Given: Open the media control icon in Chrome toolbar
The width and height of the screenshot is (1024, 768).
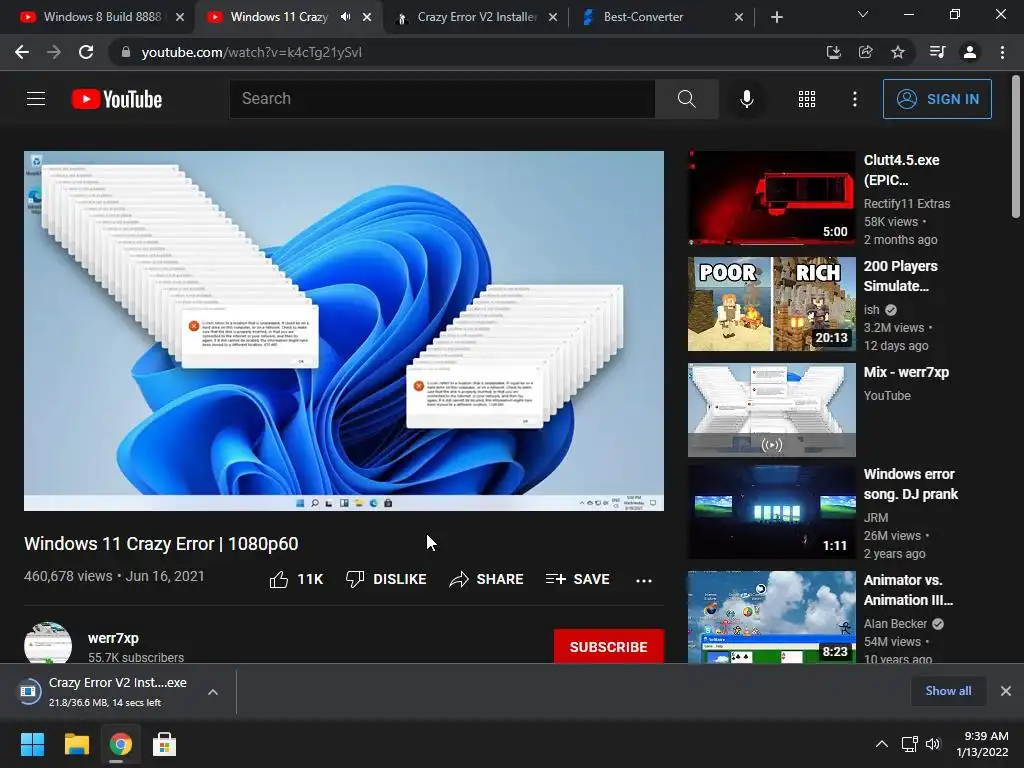Looking at the screenshot, I should (937, 52).
